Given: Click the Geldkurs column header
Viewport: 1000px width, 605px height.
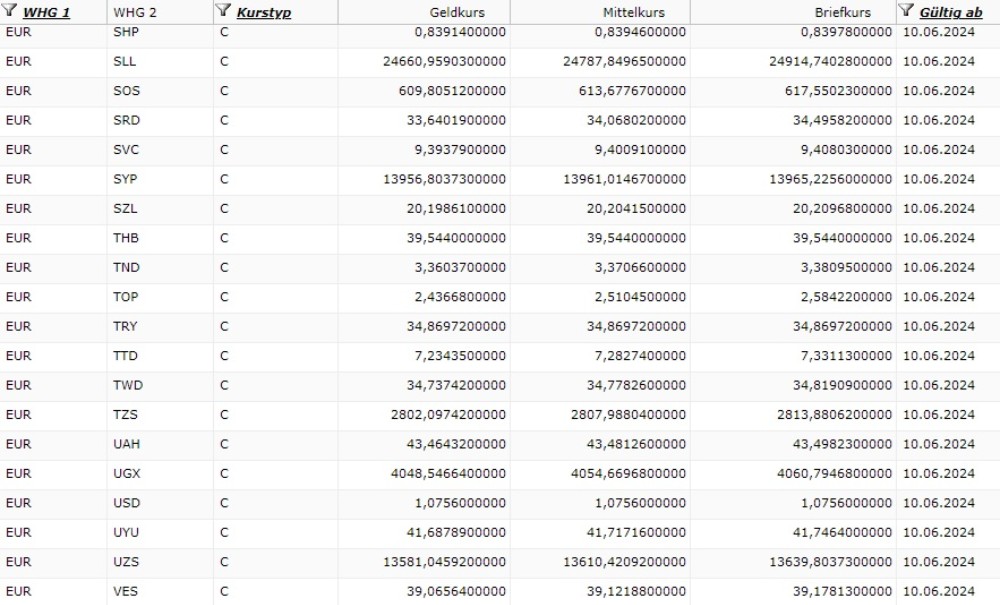Looking at the screenshot, I should pyautogui.click(x=457, y=12).
